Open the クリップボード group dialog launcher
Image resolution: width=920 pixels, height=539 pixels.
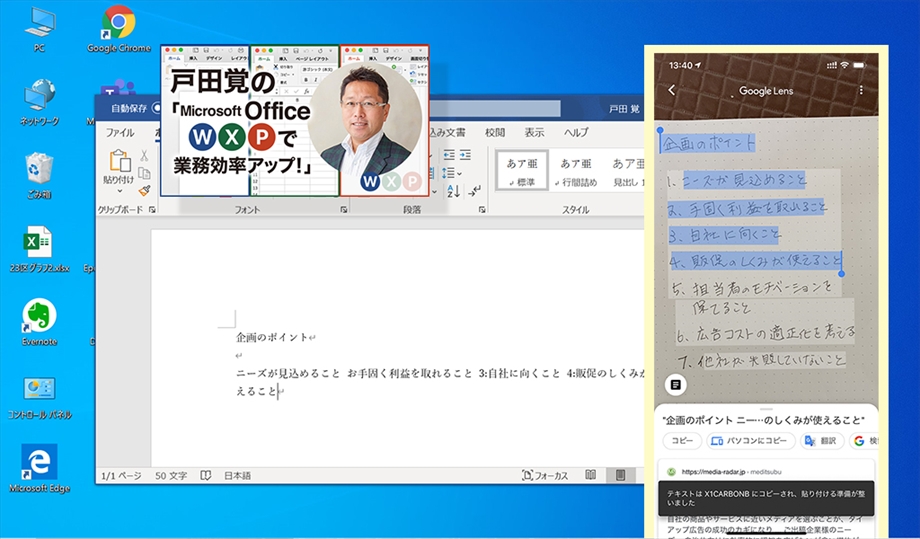click(x=153, y=209)
